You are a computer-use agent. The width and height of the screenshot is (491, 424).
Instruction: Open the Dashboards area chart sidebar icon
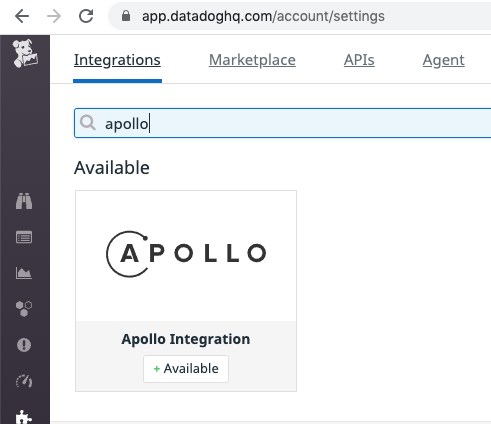pos(24,273)
